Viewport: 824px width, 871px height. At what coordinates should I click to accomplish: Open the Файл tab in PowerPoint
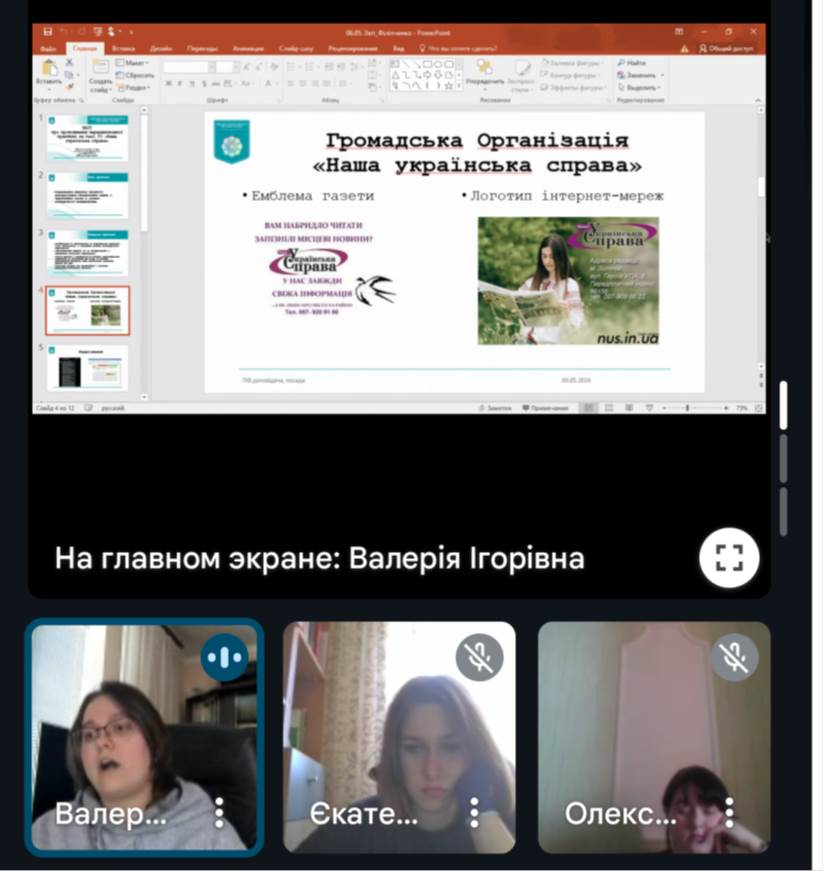pyautogui.click(x=48, y=49)
